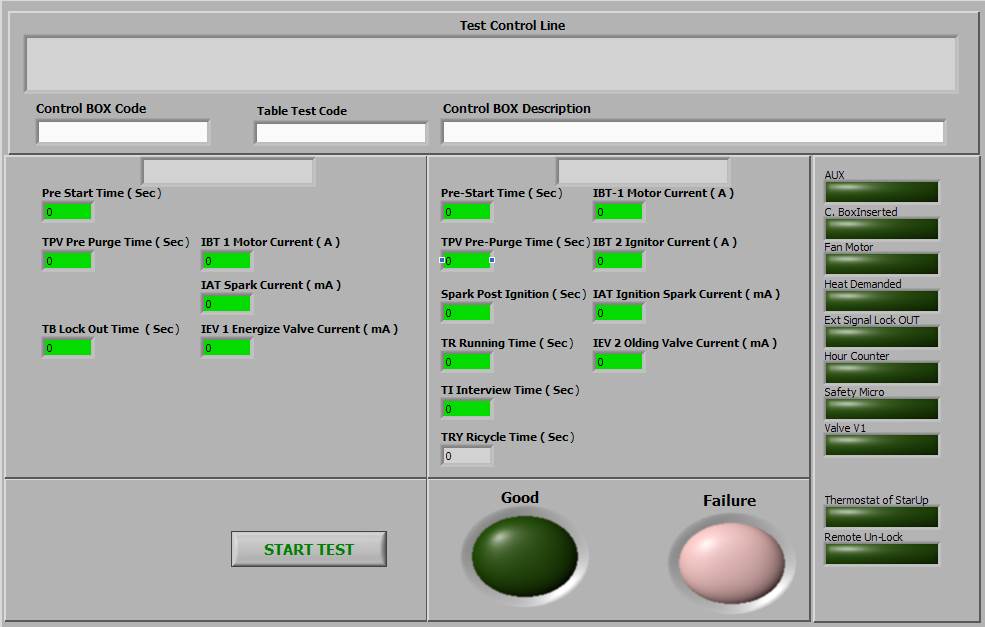Click the Ext Signal Lock OUT indicator
985x627 pixels.
coord(881,337)
